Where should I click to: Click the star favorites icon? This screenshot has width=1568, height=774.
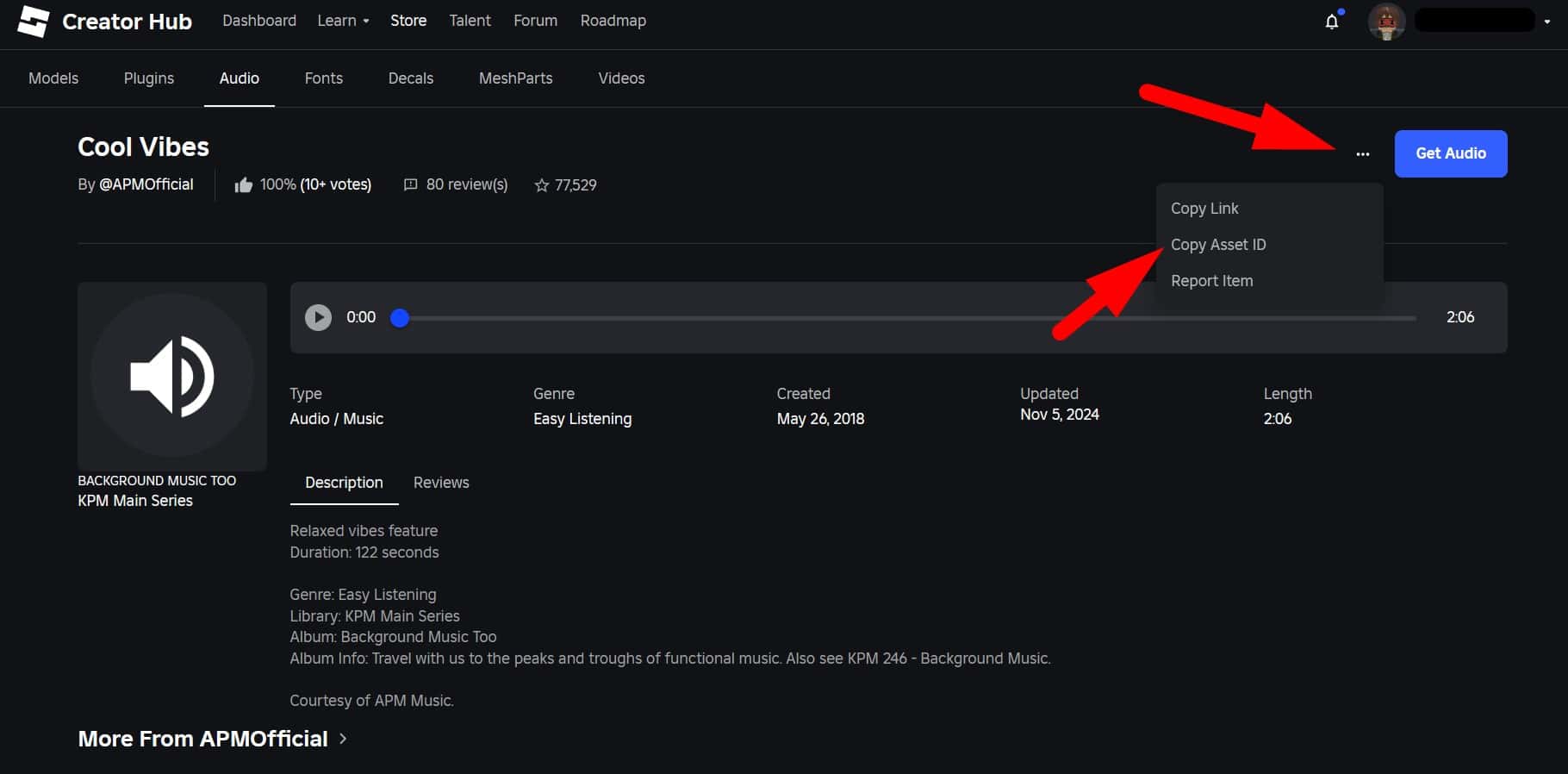[x=541, y=185]
